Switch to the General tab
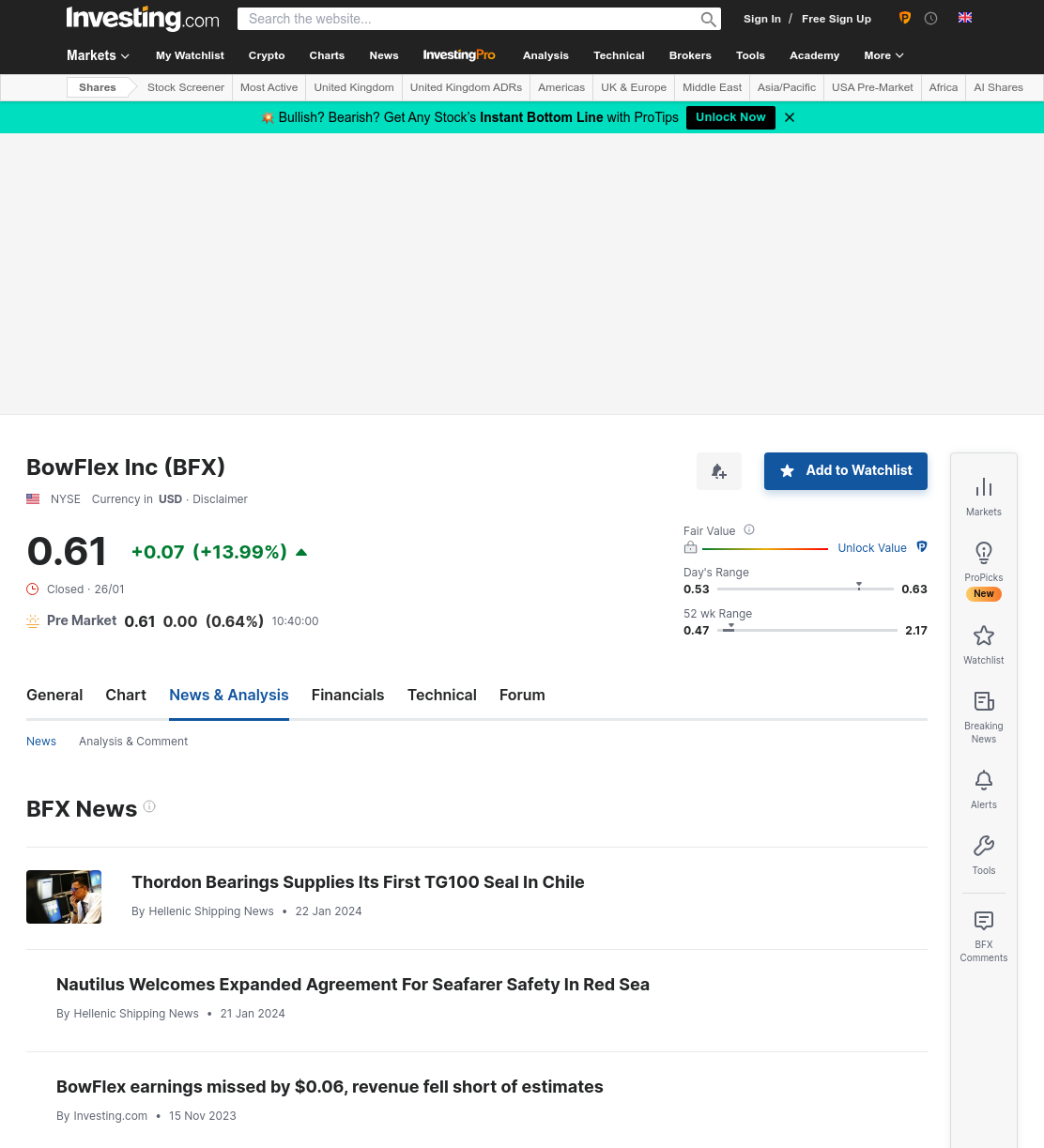Screen dimensions: 1044x1148 click(54, 696)
